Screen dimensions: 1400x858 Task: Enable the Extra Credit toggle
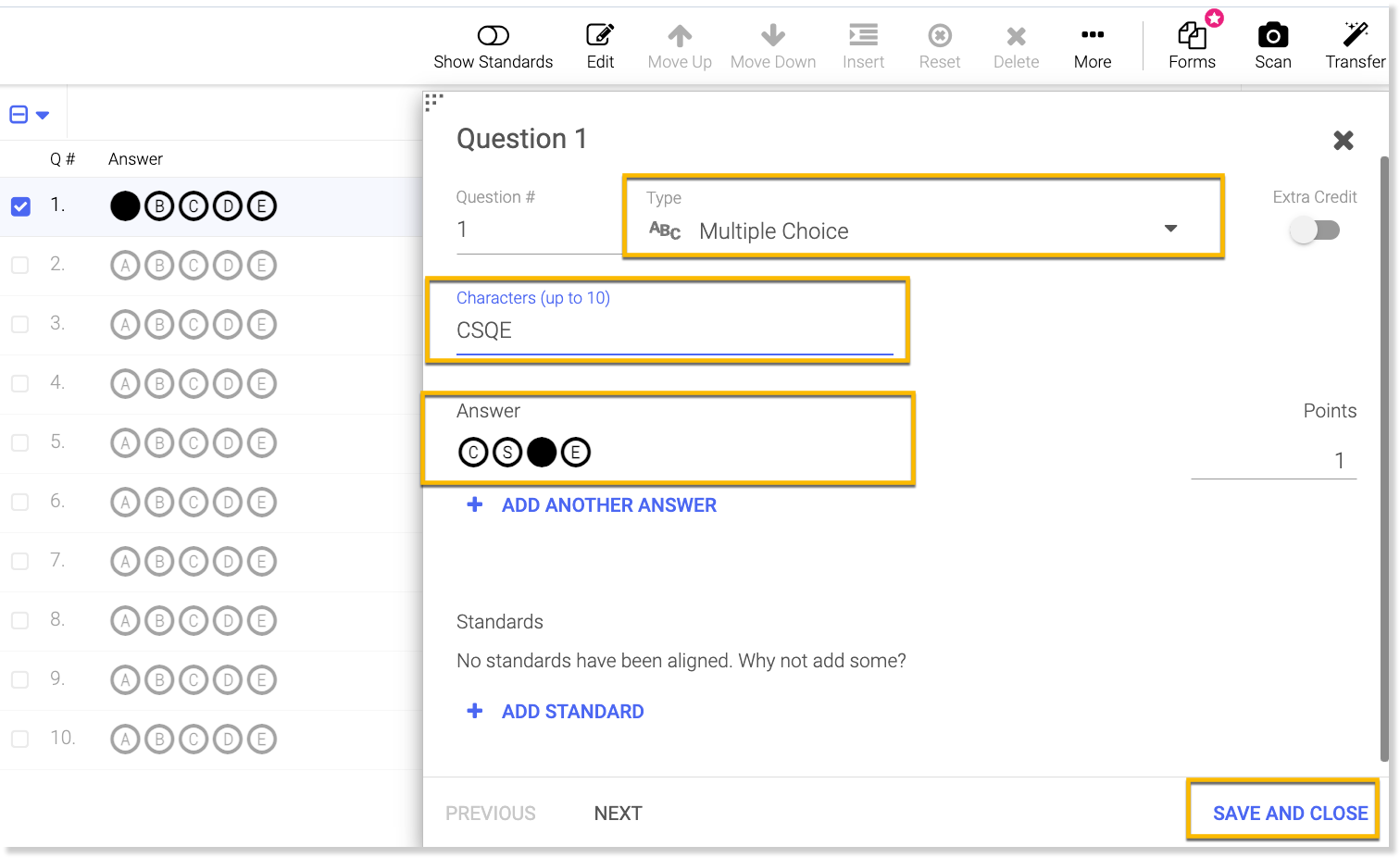[x=1315, y=230]
